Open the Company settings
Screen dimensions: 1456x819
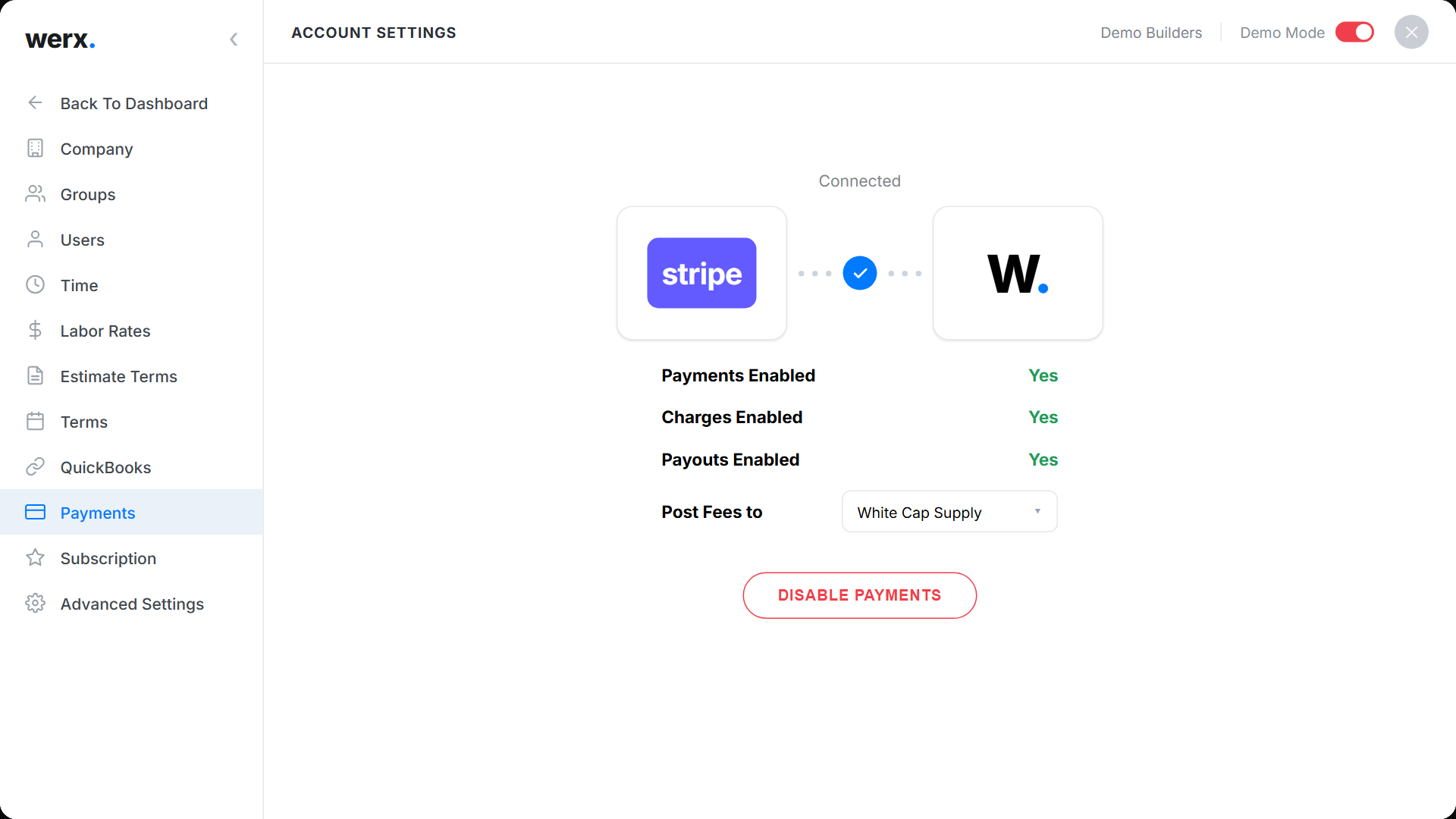click(x=132, y=149)
